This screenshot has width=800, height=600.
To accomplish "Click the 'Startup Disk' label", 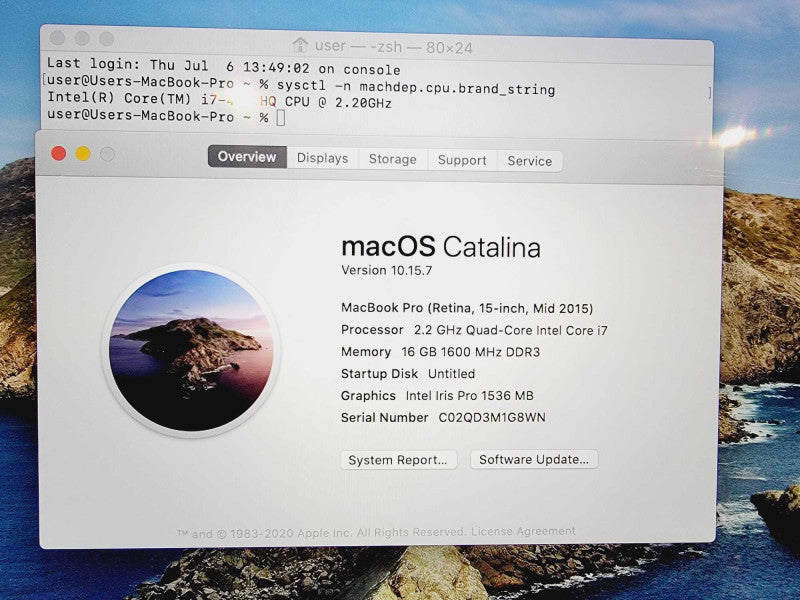I will [380, 374].
